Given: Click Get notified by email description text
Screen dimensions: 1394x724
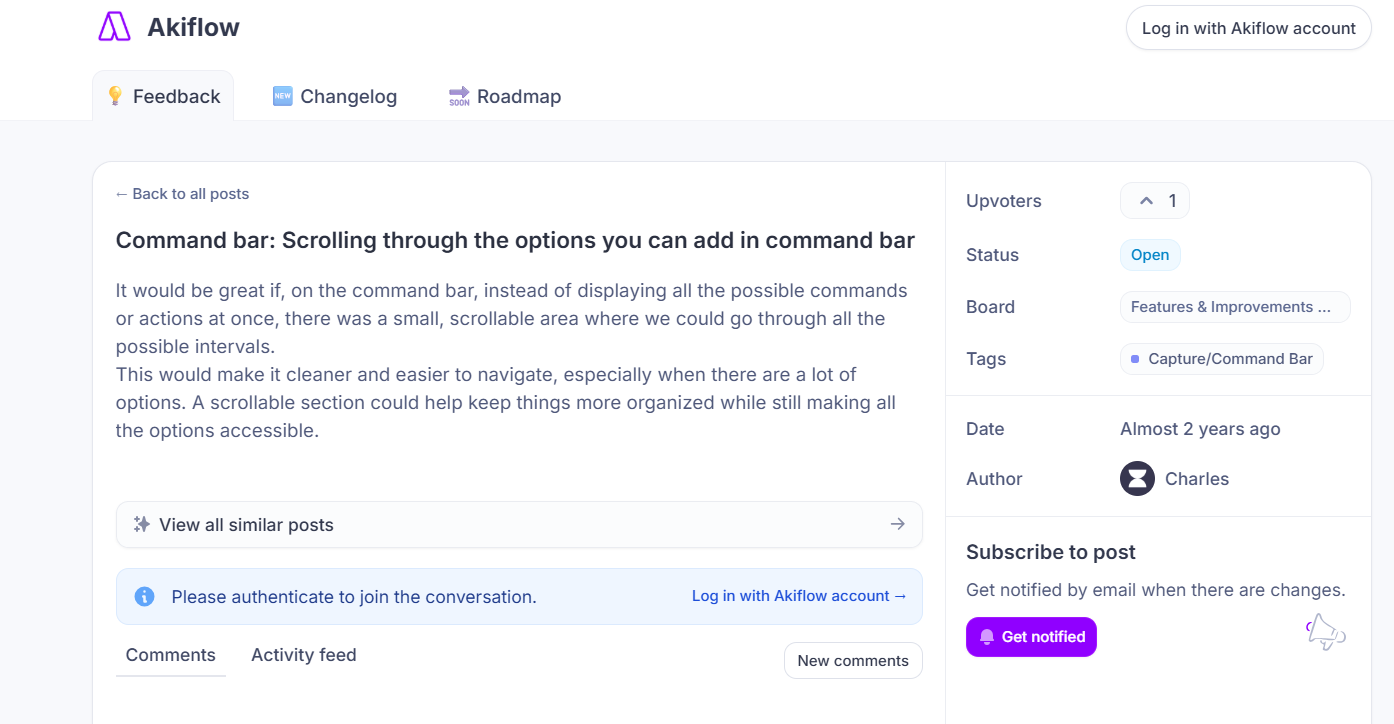Looking at the screenshot, I should [x=1156, y=590].
